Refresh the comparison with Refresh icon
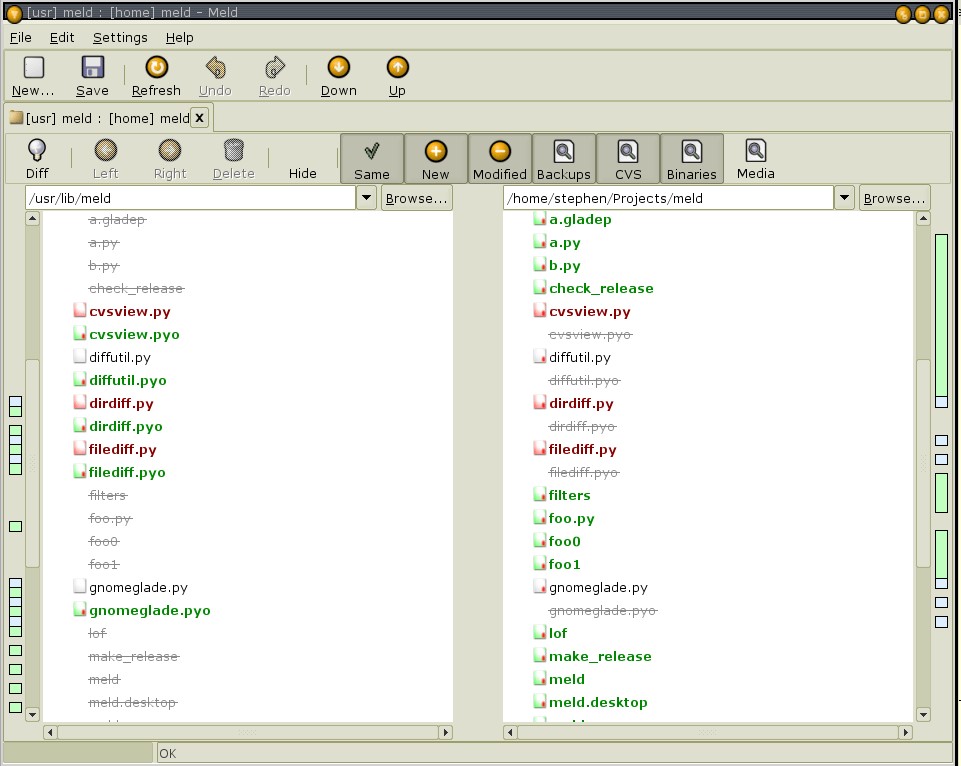 coord(156,68)
